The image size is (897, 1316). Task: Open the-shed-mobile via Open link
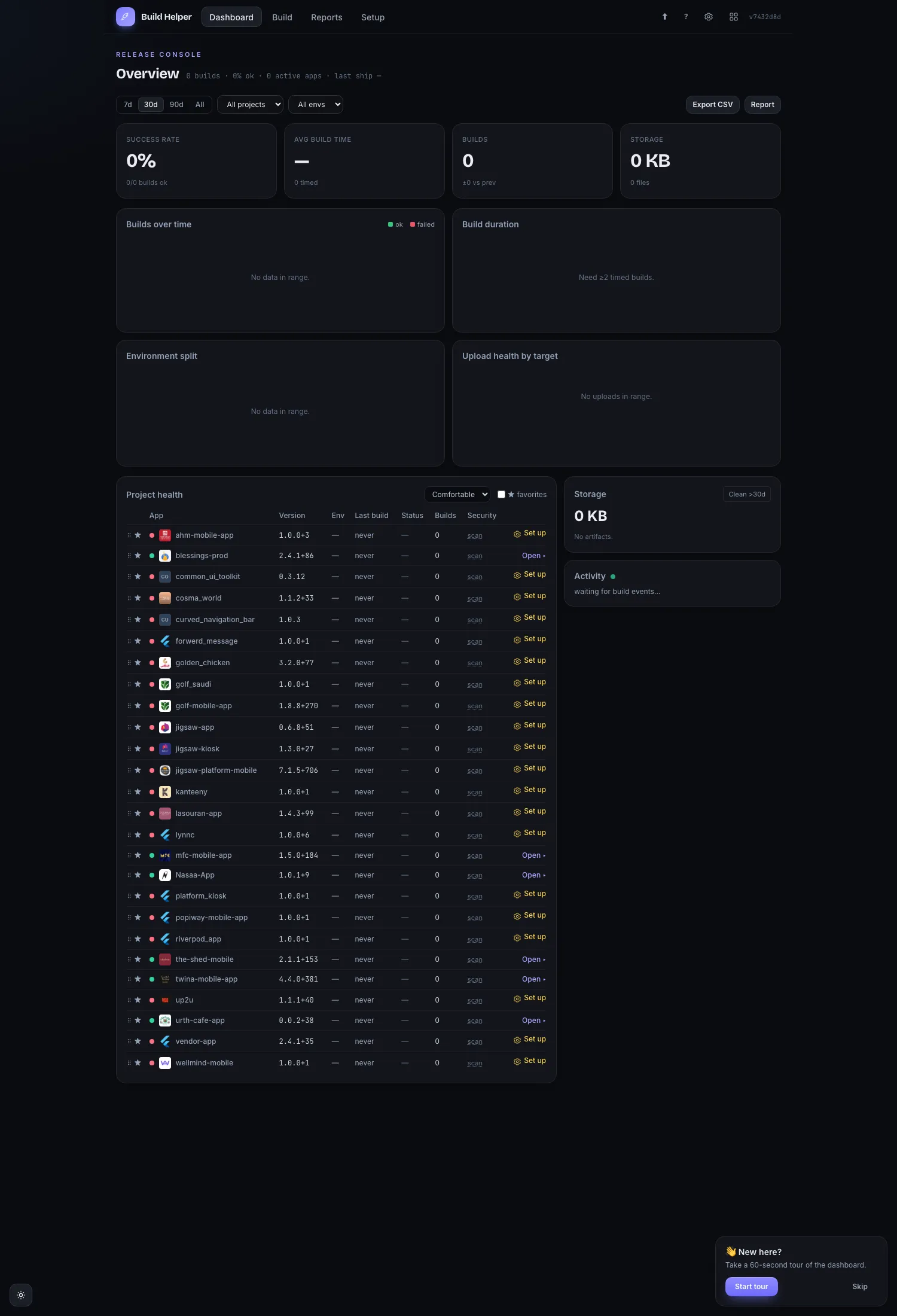[x=533, y=959]
